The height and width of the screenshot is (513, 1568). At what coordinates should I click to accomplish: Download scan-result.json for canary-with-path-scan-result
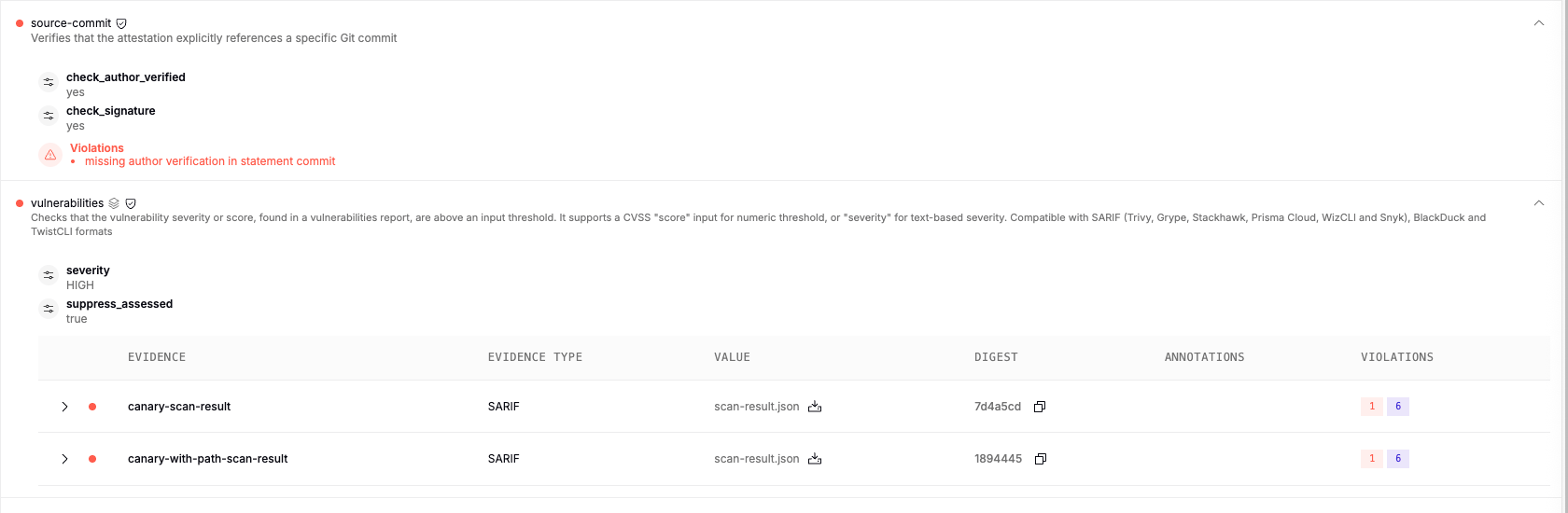815,459
